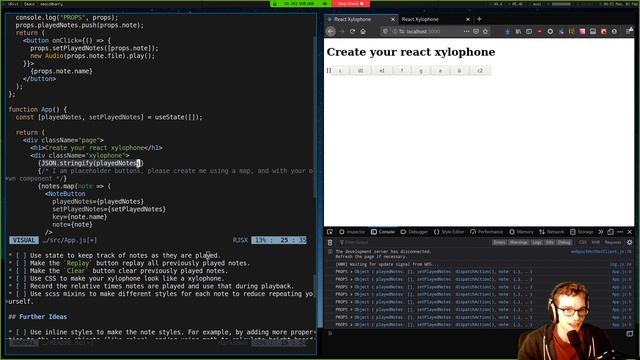
Task: Toggle the Info console filter
Action: pyautogui.click(x=550, y=242)
